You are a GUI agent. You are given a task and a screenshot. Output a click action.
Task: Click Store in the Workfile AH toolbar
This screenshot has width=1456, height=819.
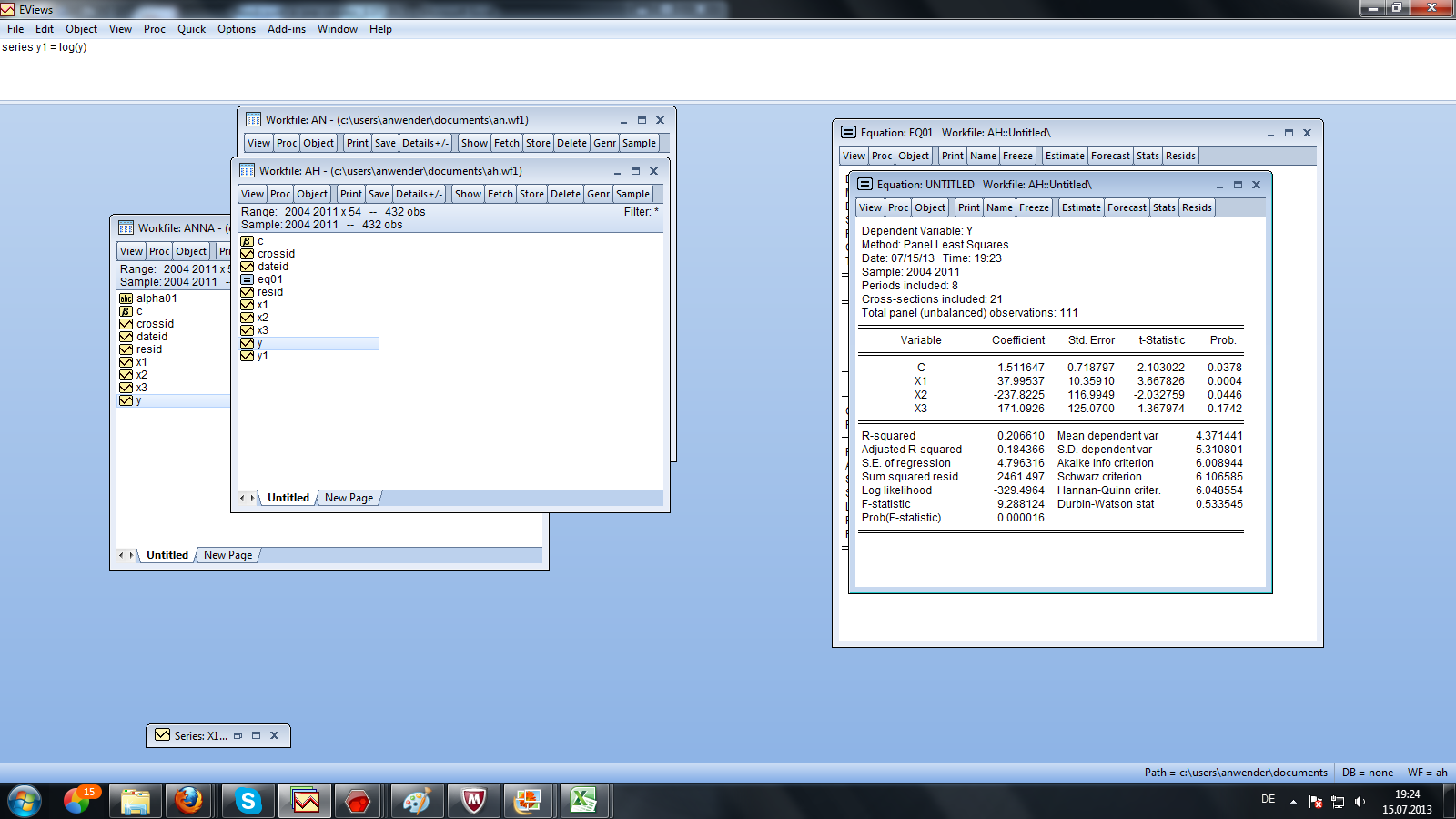pyautogui.click(x=531, y=194)
